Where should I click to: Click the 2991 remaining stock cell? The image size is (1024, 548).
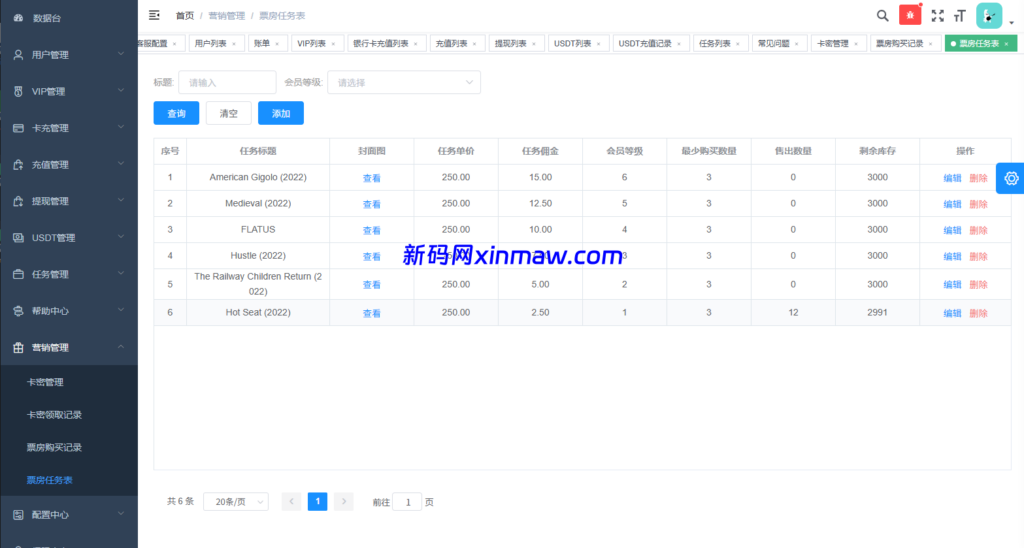877,312
